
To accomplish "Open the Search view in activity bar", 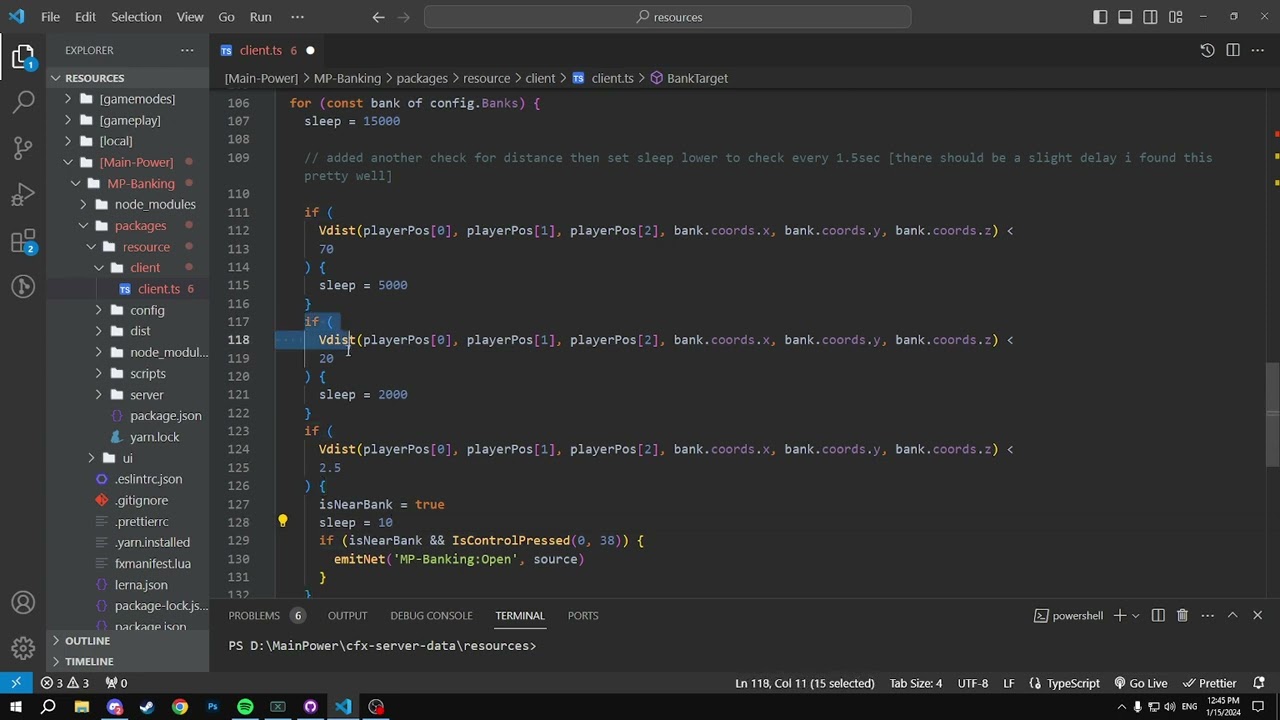I will [23, 102].
